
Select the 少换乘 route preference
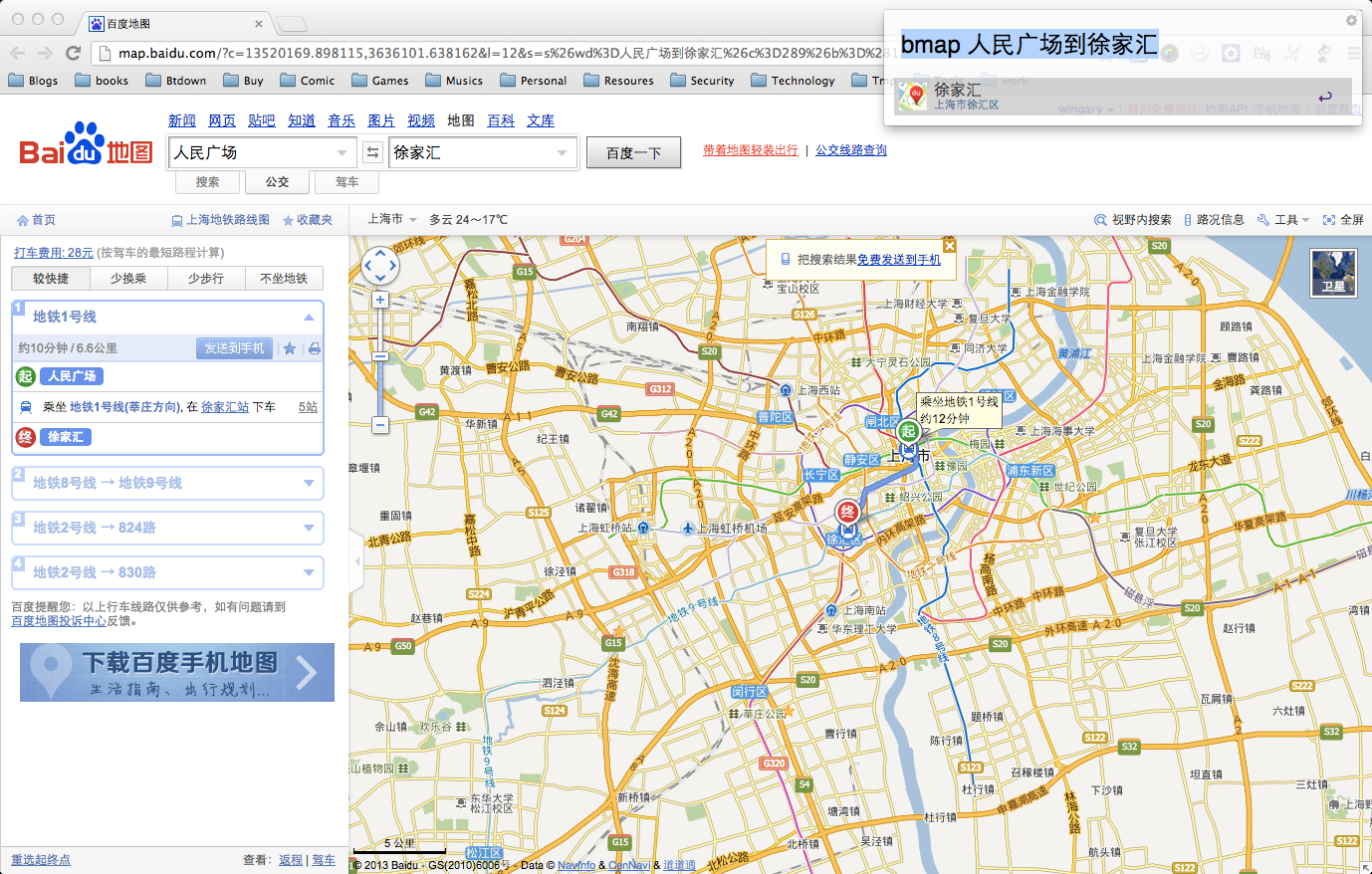(x=128, y=279)
